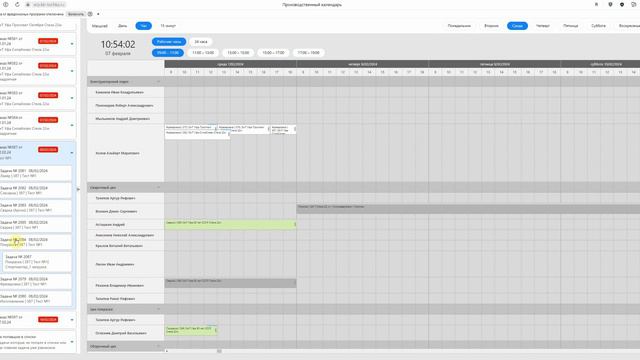Select the Час scale tab
Viewport: 640px width, 360px height.
point(144,26)
